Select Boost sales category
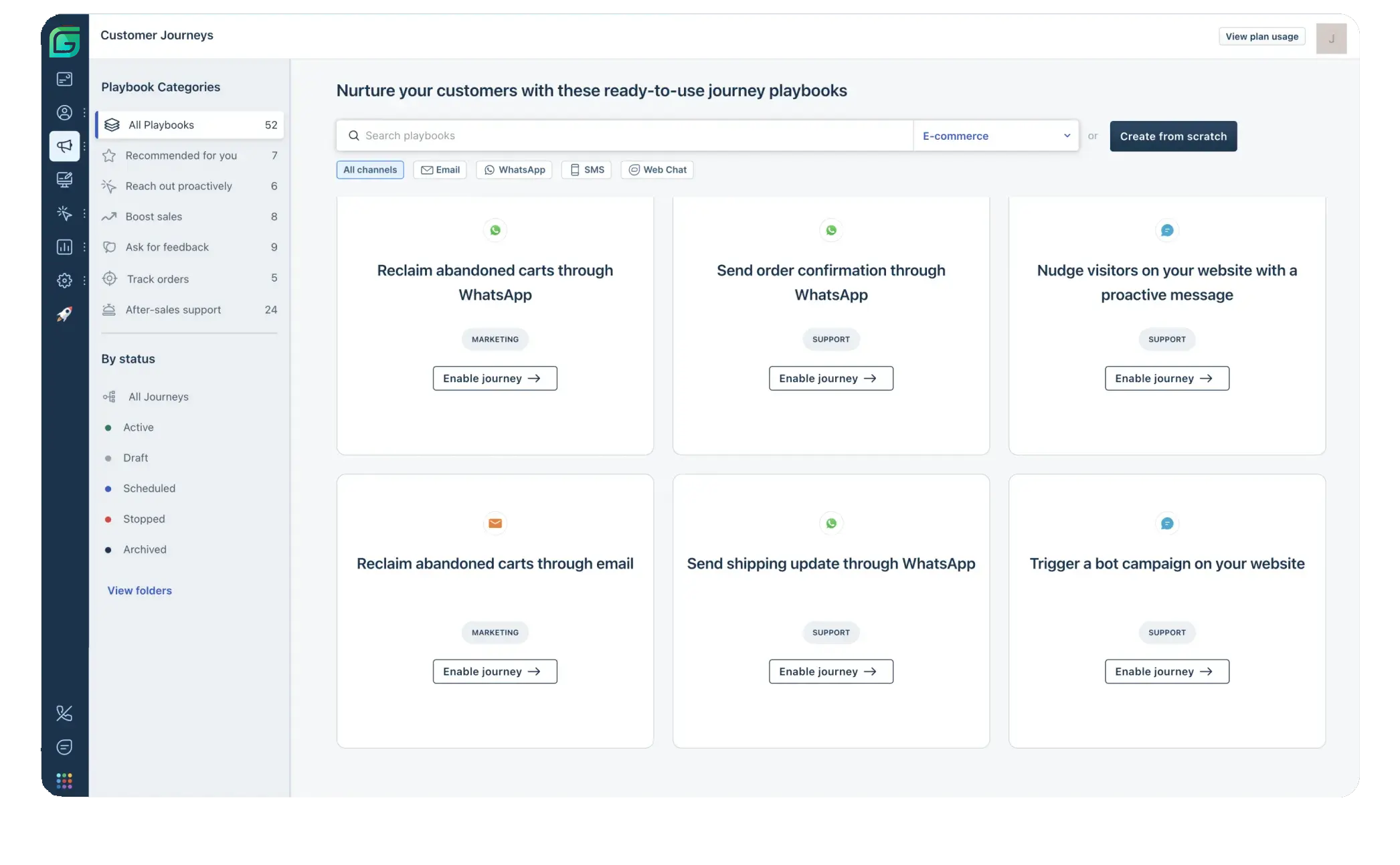 click(190, 217)
